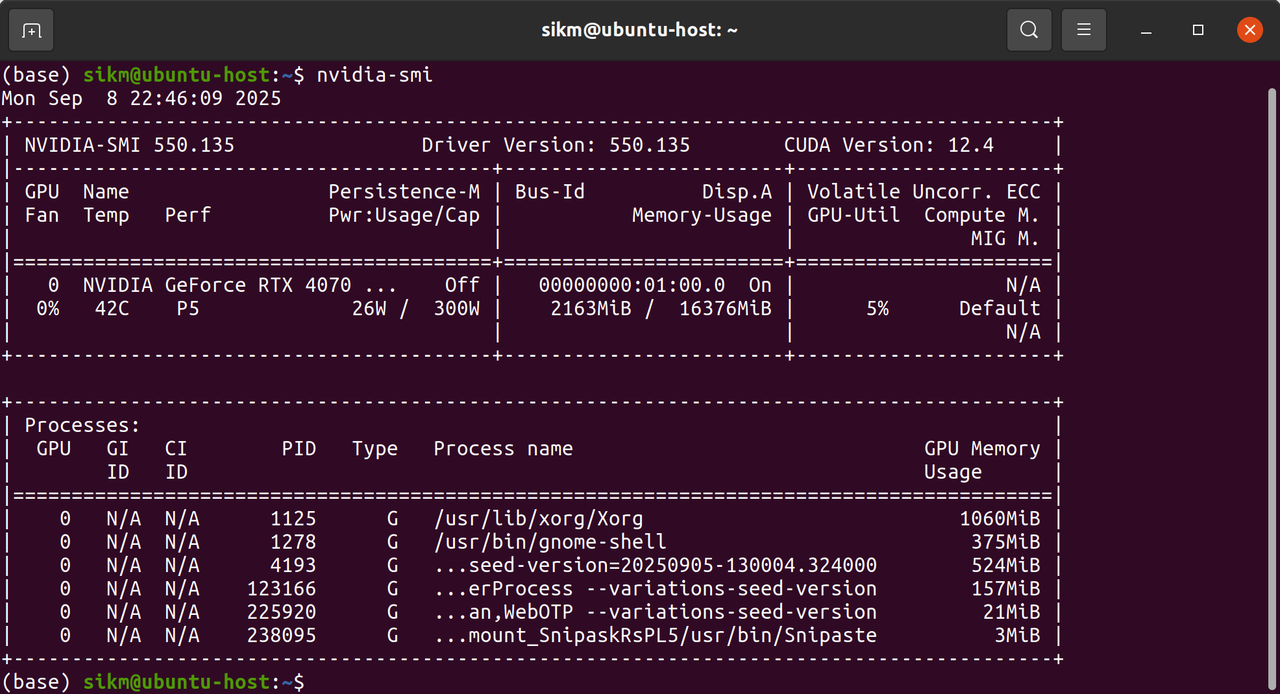The image size is (1280, 694).
Task: Open the terminal search
Action: click(x=1029, y=30)
